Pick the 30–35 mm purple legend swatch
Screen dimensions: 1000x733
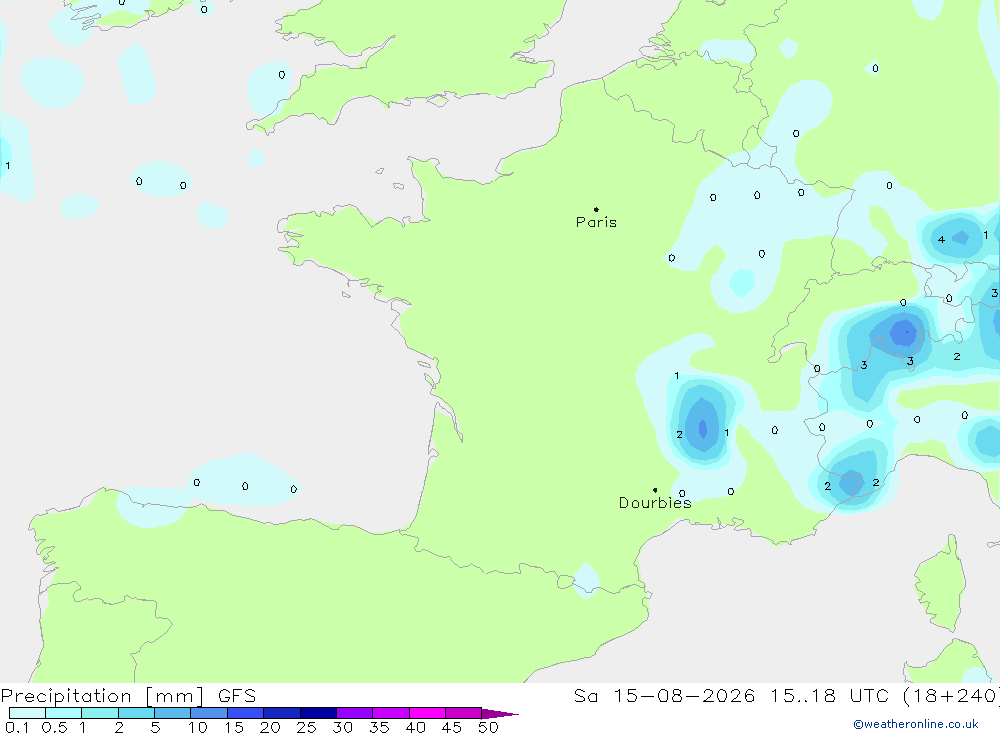click(355, 713)
